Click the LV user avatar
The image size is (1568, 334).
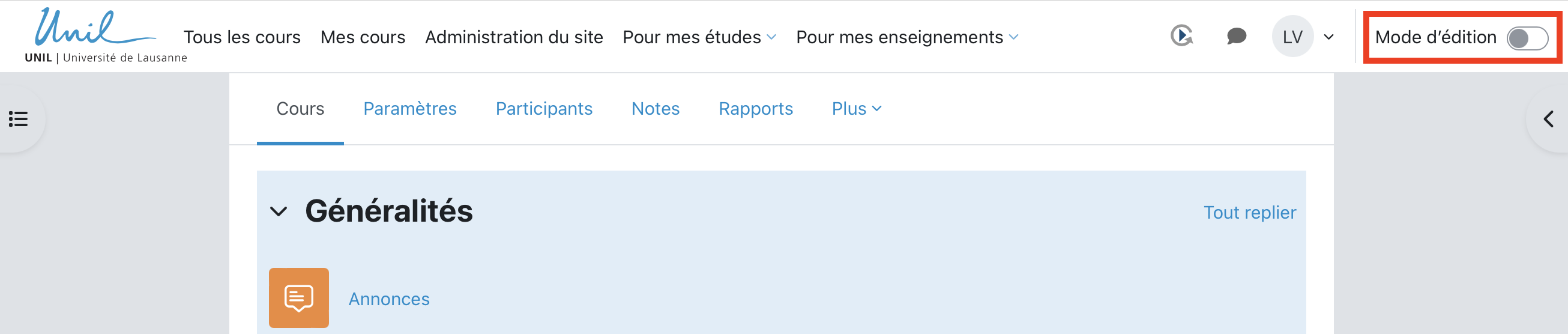click(1292, 37)
